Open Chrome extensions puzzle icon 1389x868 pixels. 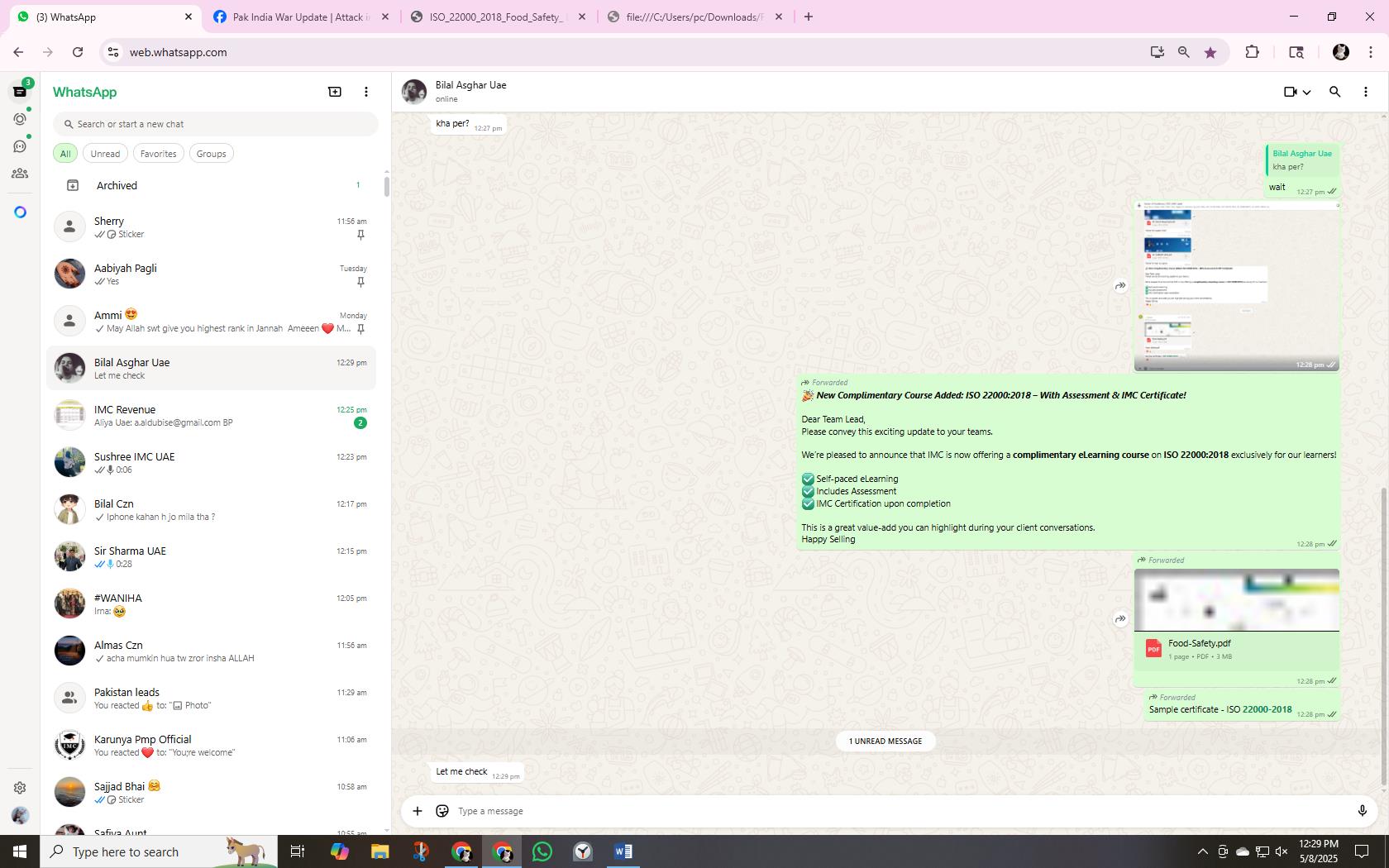tap(1252, 52)
